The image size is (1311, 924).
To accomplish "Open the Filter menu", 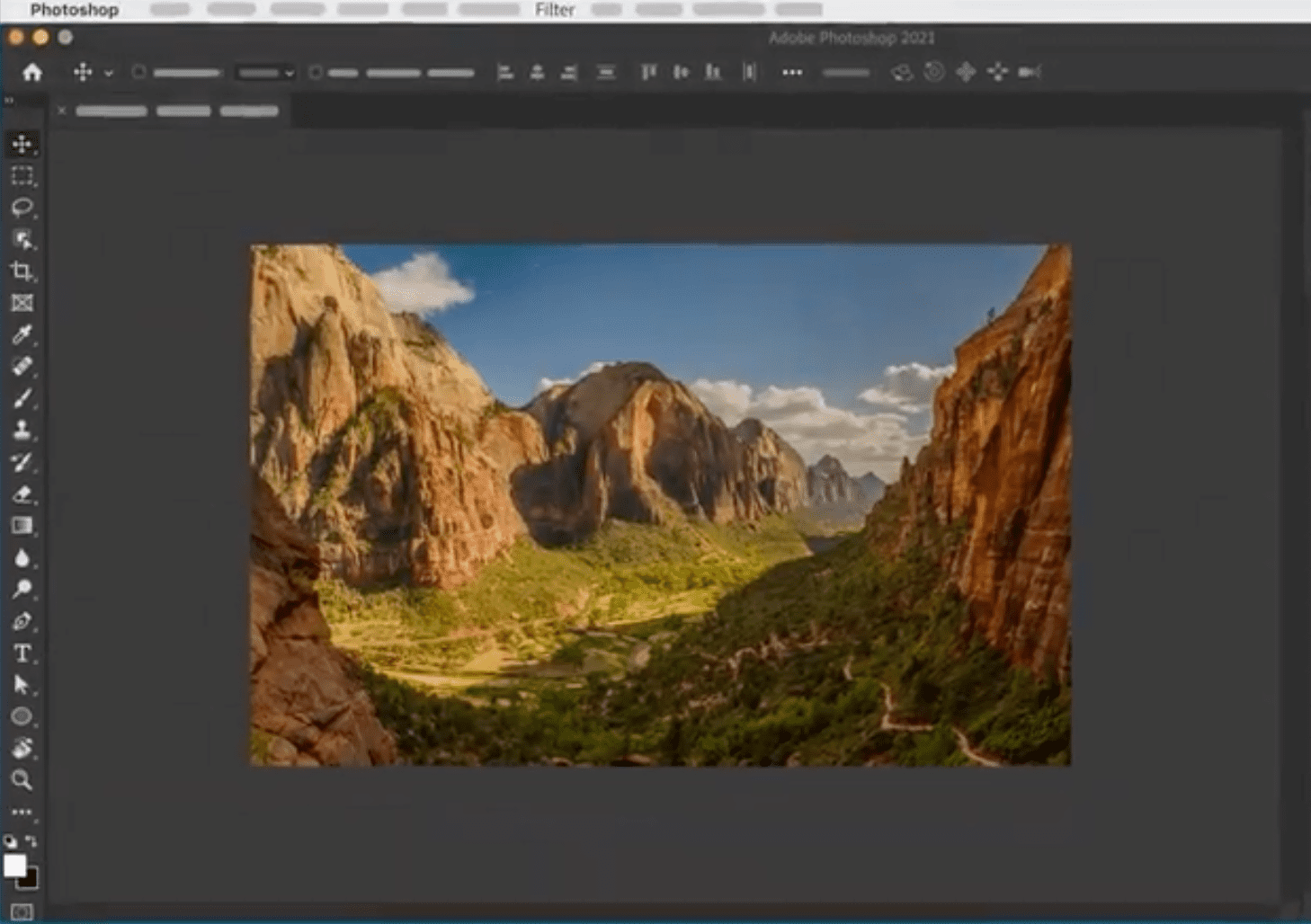I will point(554,10).
